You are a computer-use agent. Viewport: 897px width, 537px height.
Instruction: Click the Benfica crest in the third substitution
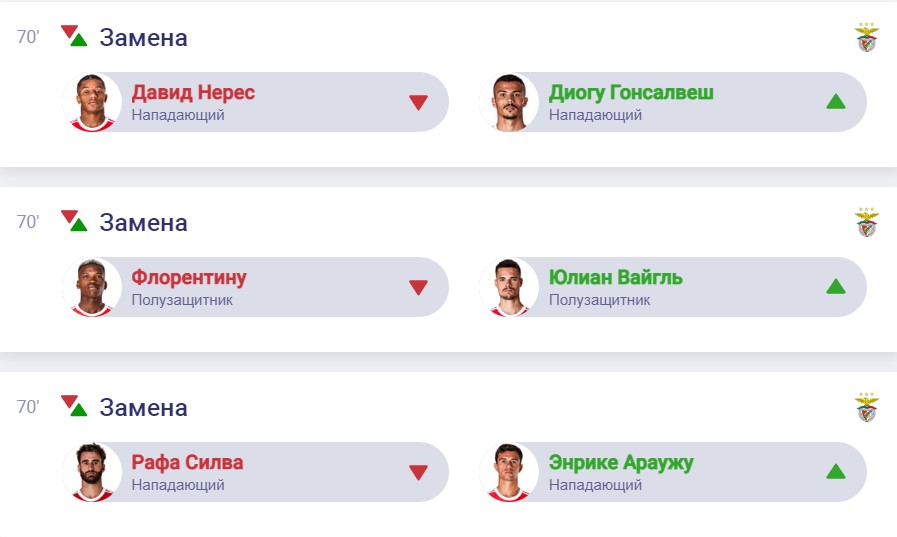click(866, 408)
